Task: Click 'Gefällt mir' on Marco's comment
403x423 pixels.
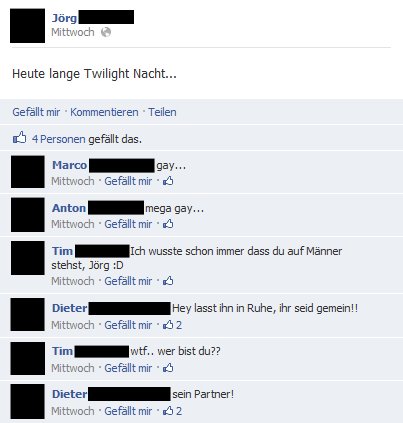Action: coord(128,181)
